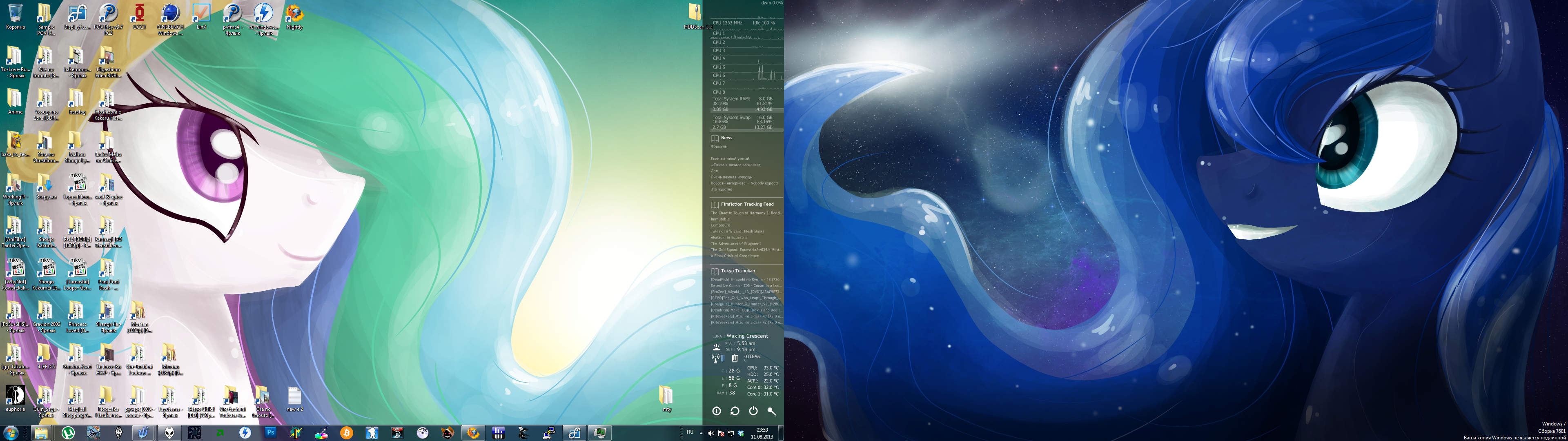Open Windows Explorer from taskbar
The width and height of the screenshot is (1568, 441).
tap(41, 433)
